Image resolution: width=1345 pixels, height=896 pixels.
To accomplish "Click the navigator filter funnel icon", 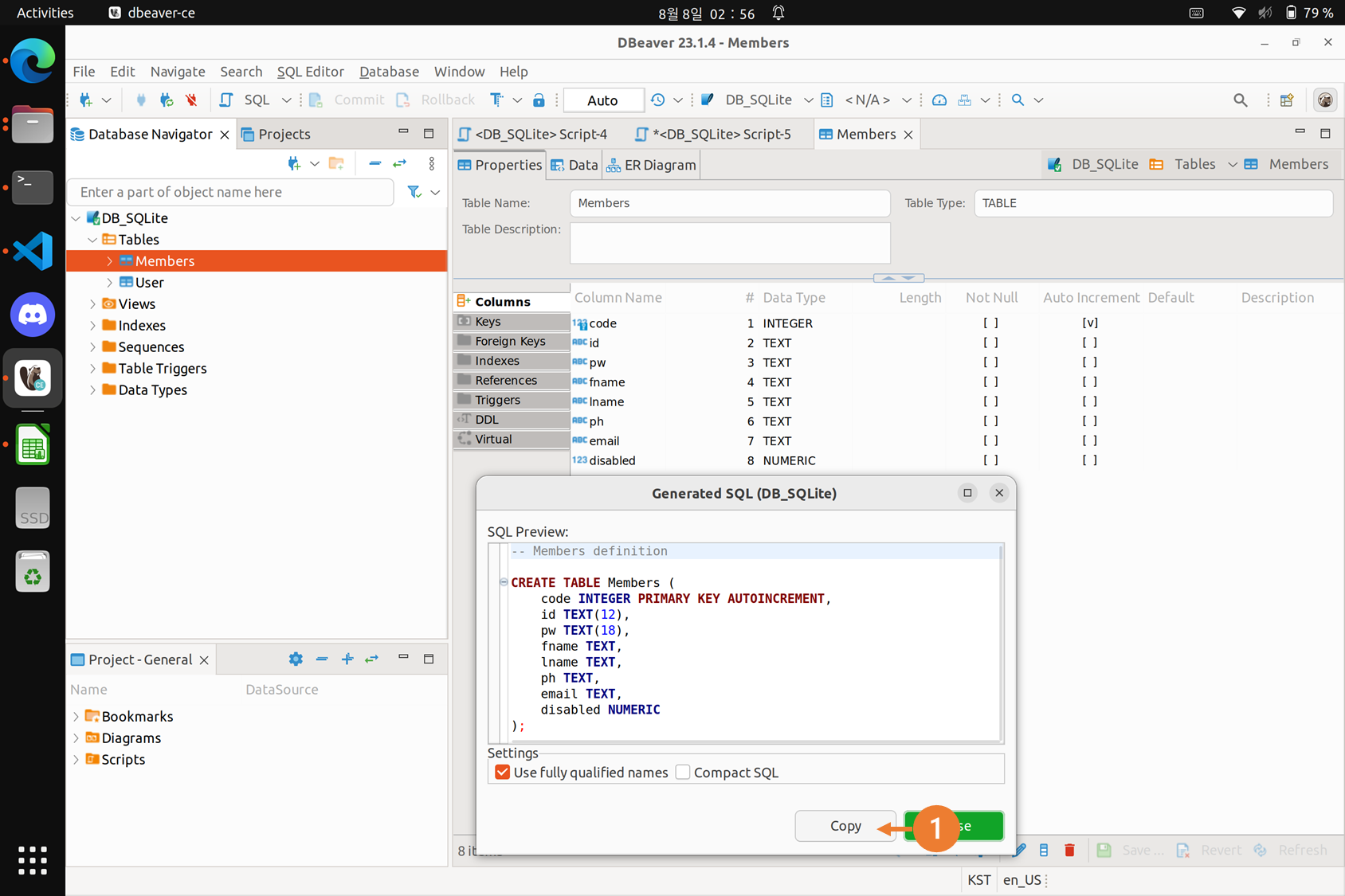I will coord(414,192).
